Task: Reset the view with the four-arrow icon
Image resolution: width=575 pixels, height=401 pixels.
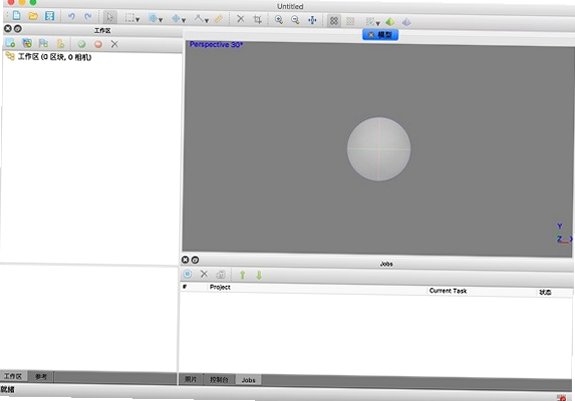Action: [x=312, y=20]
